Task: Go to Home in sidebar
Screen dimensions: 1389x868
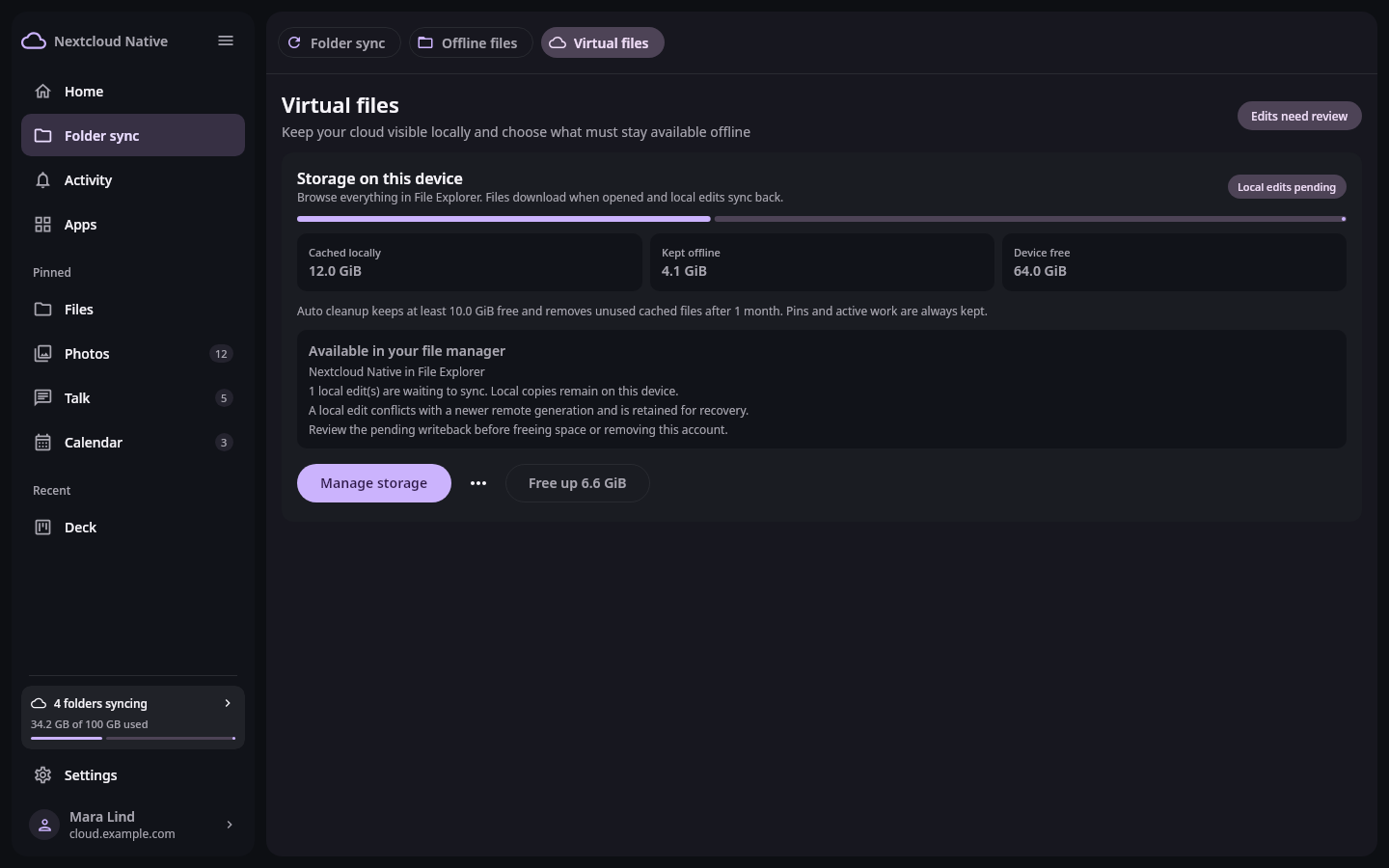Action: (x=133, y=92)
